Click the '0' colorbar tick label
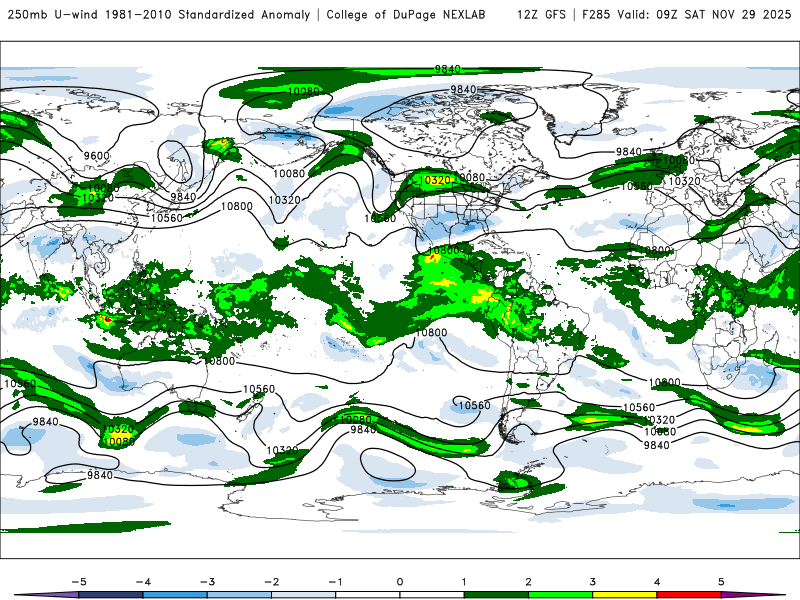 (400, 582)
